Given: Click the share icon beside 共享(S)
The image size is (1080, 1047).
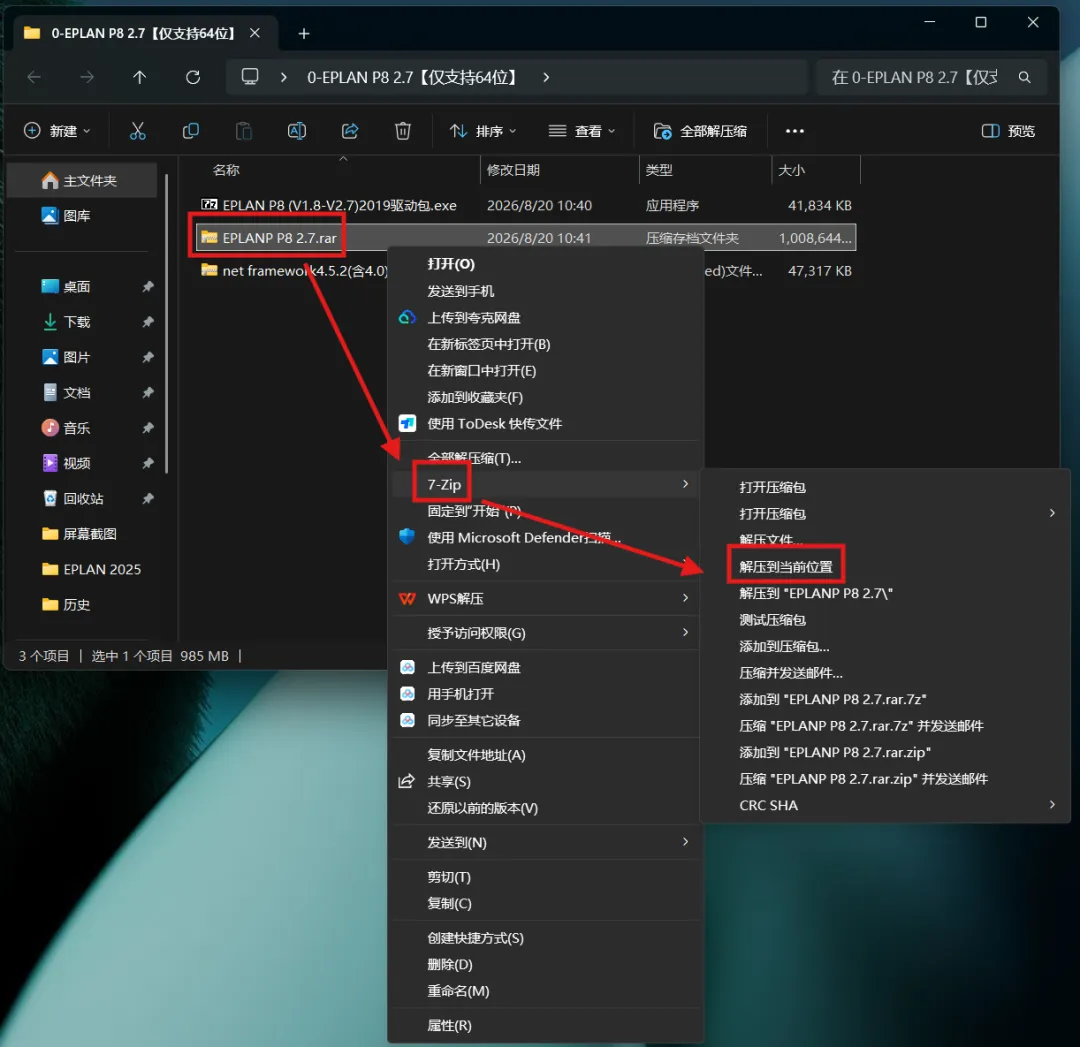Looking at the screenshot, I should pos(406,781).
